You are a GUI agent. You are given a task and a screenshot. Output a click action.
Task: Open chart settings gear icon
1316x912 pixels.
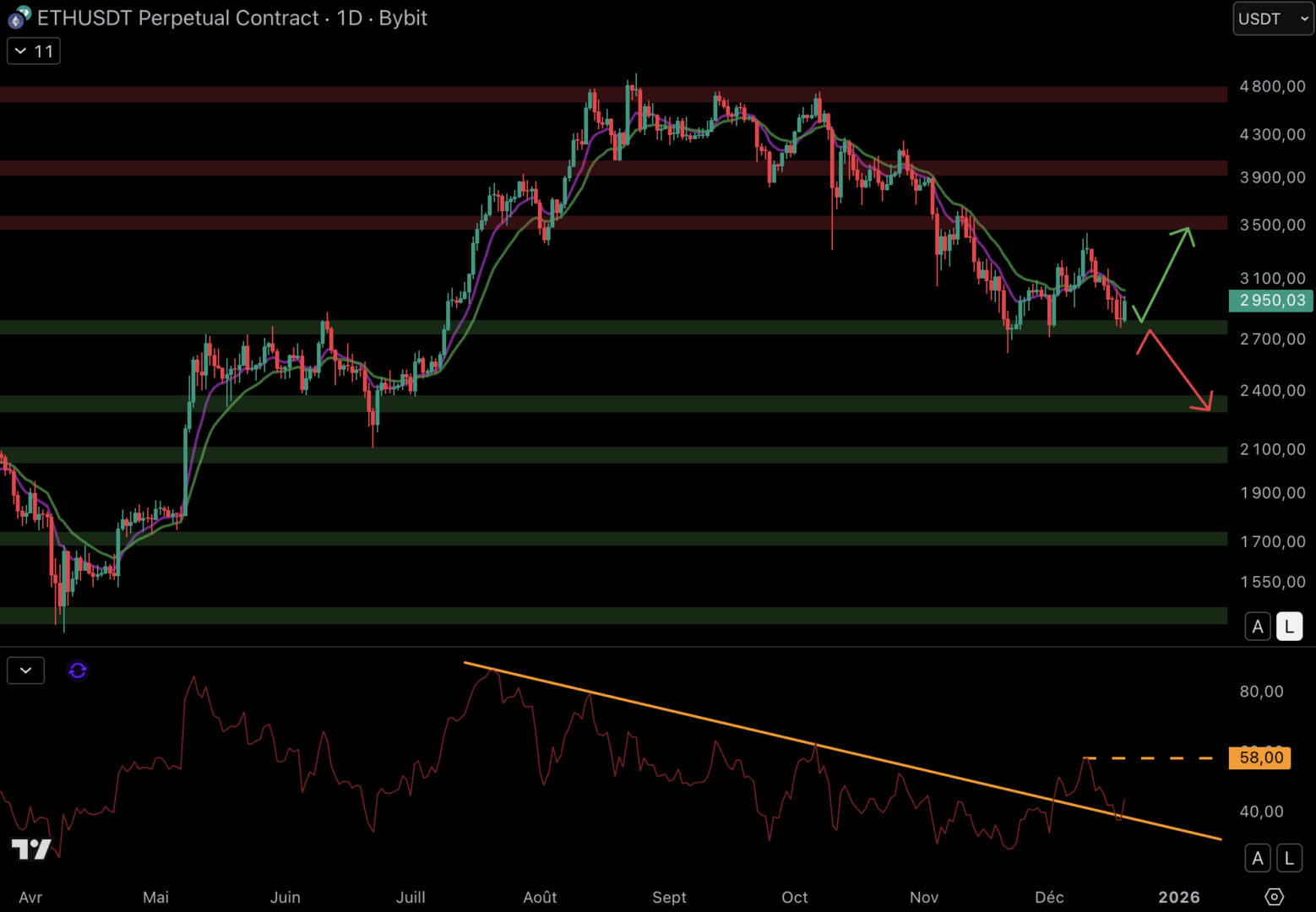click(1274, 896)
